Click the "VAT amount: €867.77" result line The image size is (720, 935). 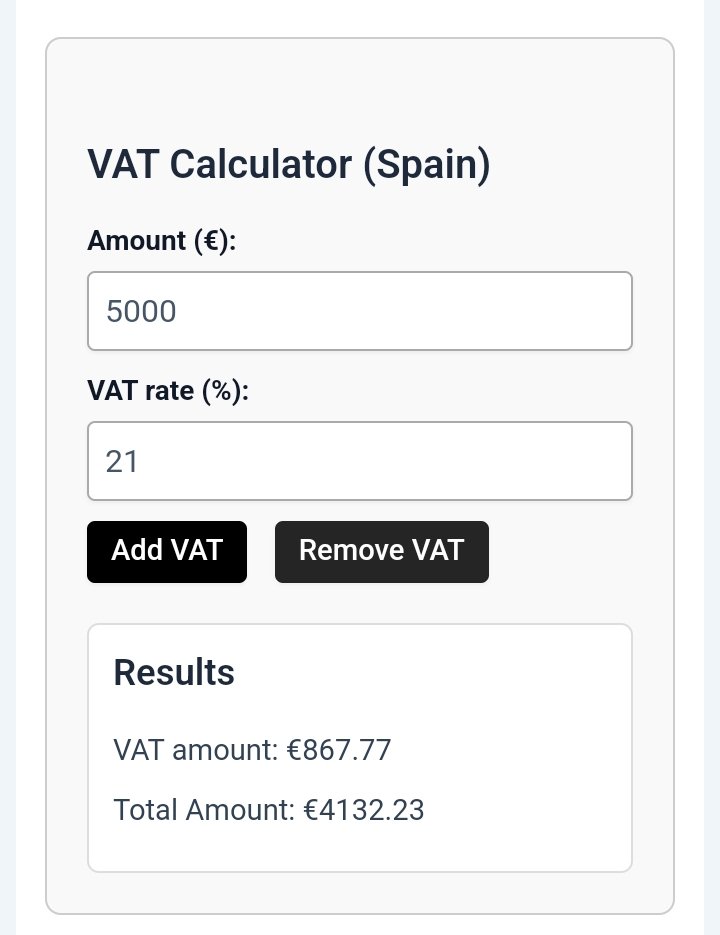pyautogui.click(x=252, y=750)
